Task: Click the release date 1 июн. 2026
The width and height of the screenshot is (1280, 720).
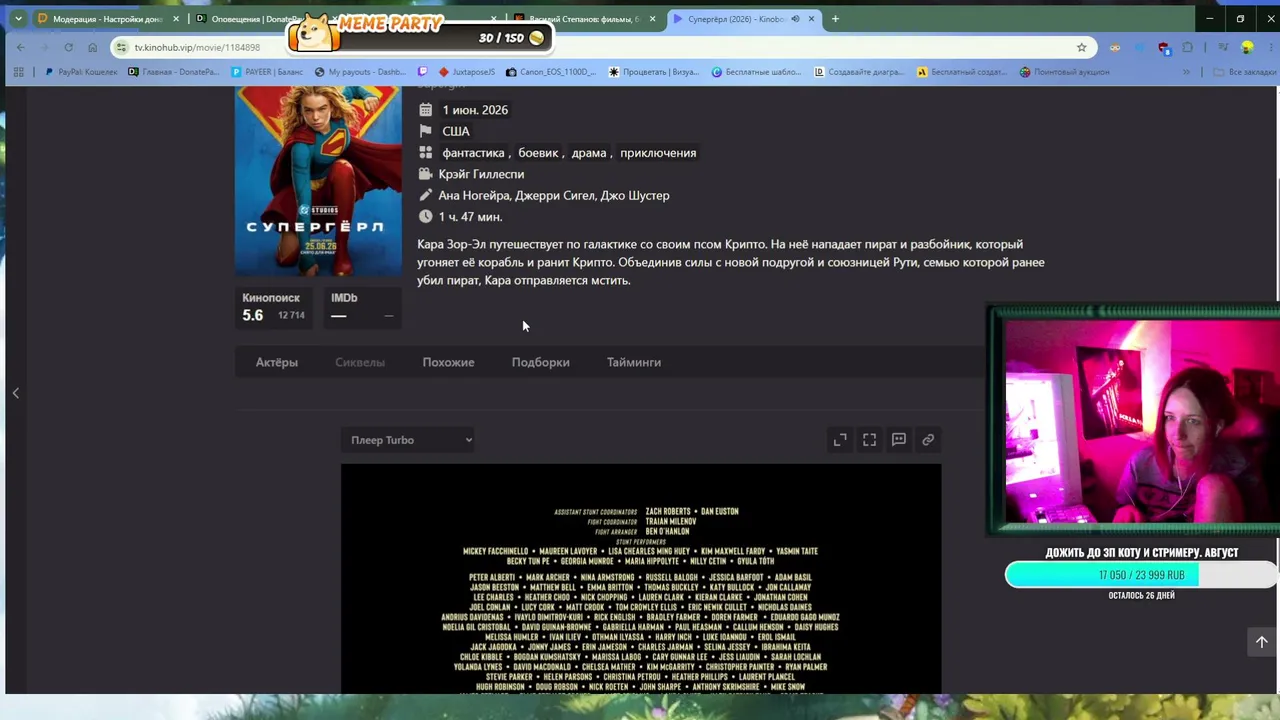Action: [x=475, y=110]
